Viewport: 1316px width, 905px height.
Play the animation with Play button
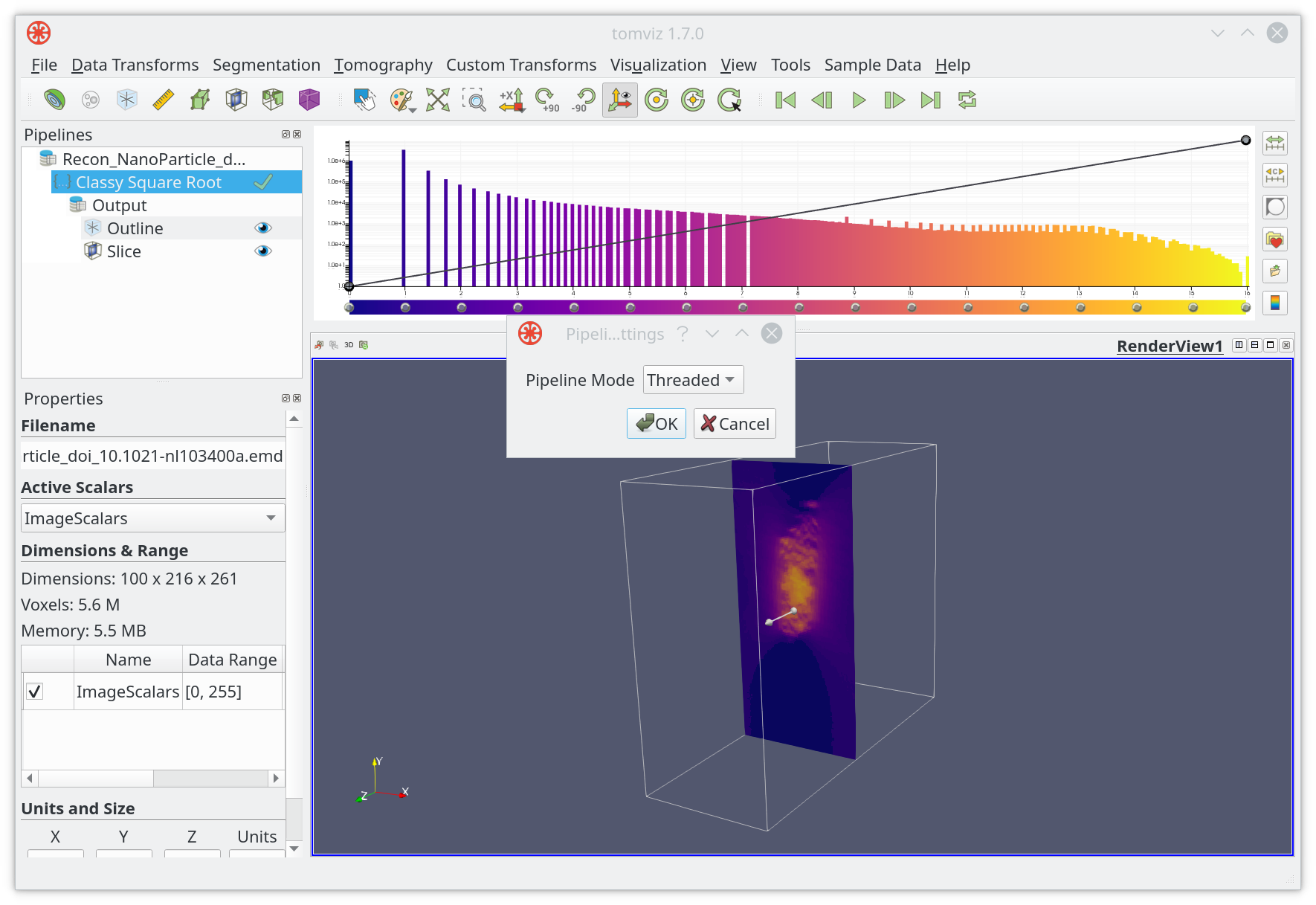(x=859, y=100)
